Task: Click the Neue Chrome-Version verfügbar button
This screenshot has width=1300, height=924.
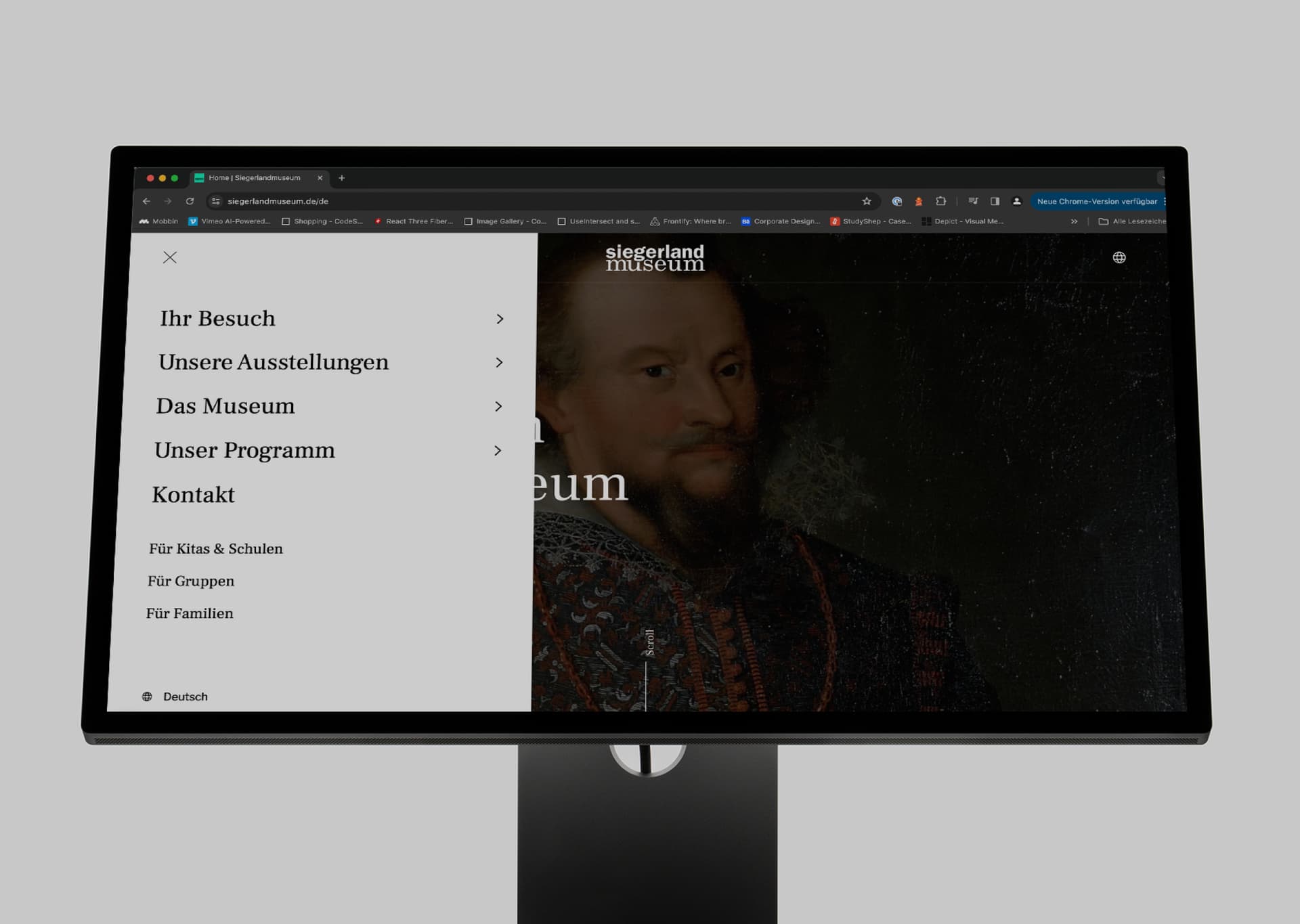Action: tap(1097, 201)
